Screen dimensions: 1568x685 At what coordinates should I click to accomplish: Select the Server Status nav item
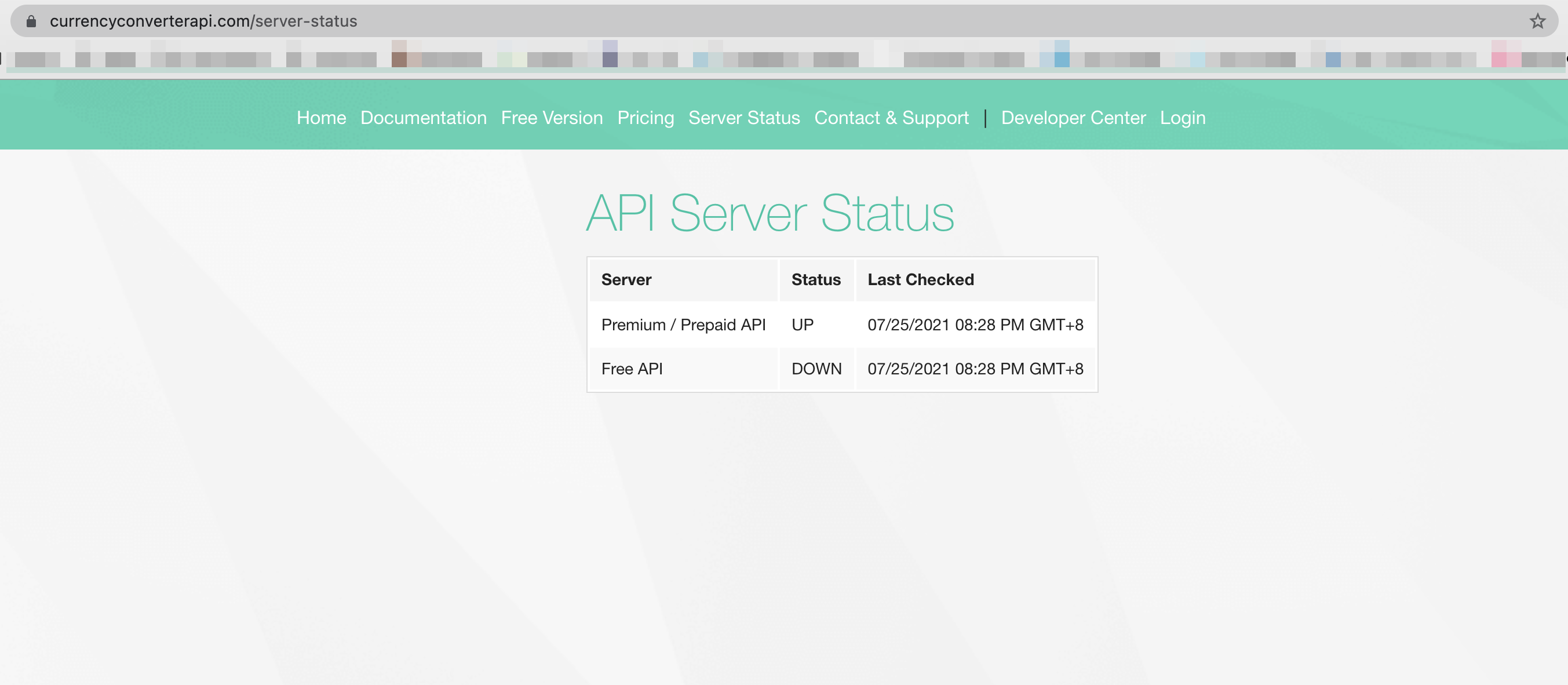pos(744,118)
